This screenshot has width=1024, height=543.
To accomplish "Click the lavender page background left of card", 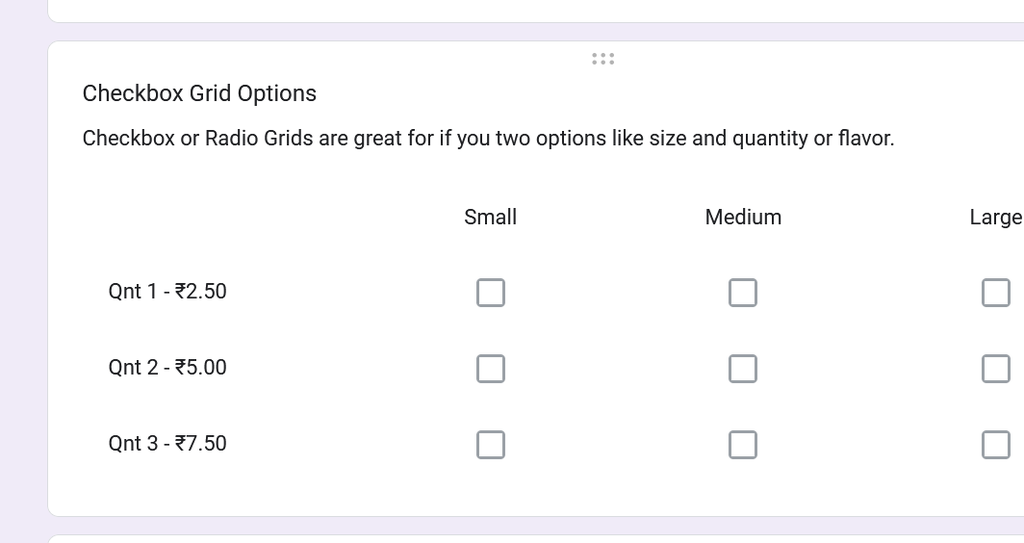I will (22, 280).
